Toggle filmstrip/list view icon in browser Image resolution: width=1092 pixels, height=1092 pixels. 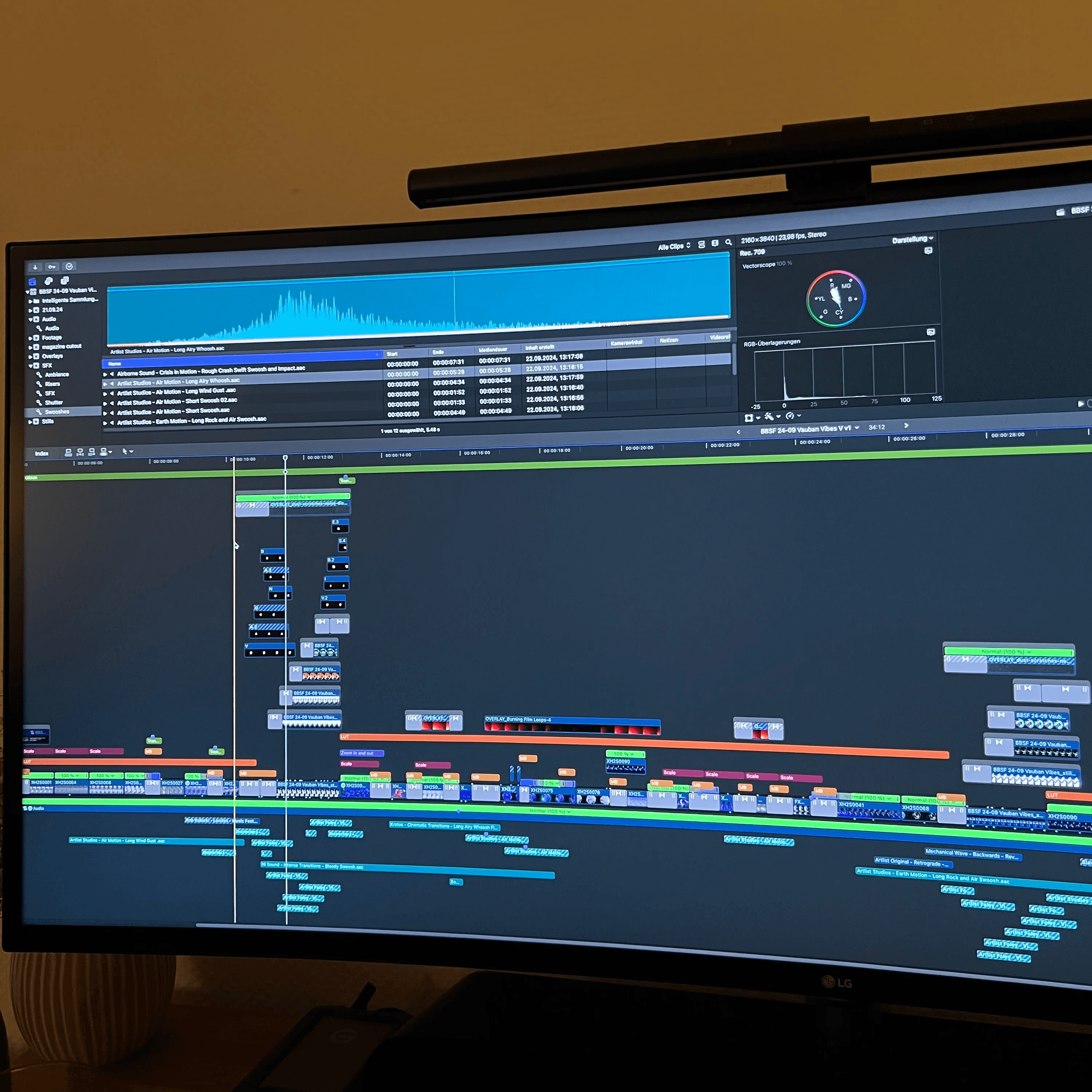click(701, 244)
